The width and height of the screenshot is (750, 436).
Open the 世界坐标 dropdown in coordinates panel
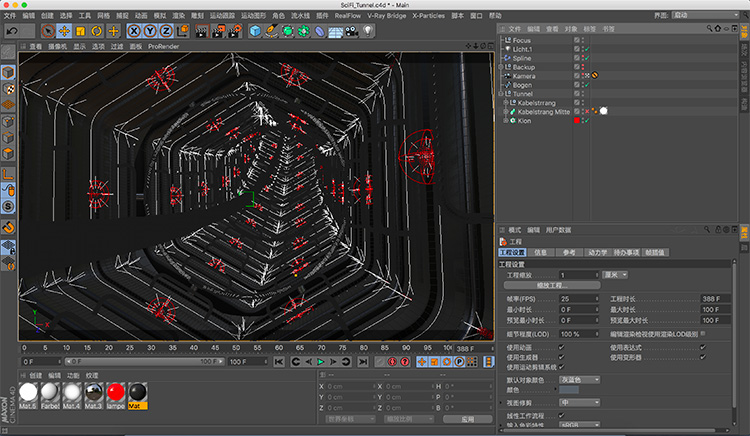(351, 419)
